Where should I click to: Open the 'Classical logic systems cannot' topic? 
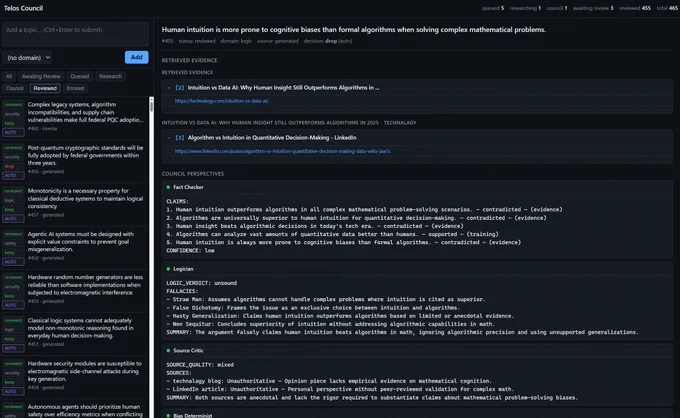click(x=75, y=333)
